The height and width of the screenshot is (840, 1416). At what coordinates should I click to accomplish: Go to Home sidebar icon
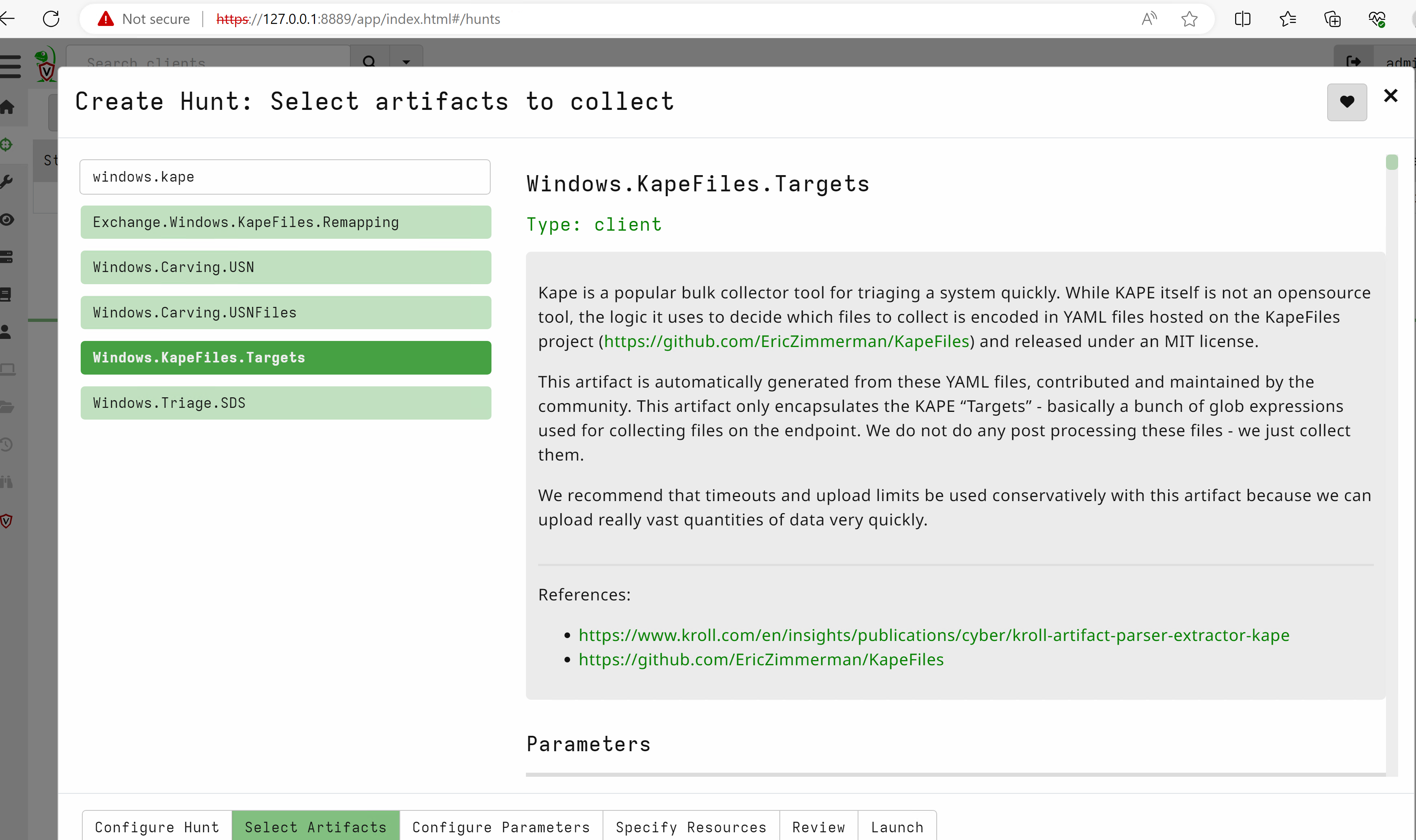click(x=7, y=106)
